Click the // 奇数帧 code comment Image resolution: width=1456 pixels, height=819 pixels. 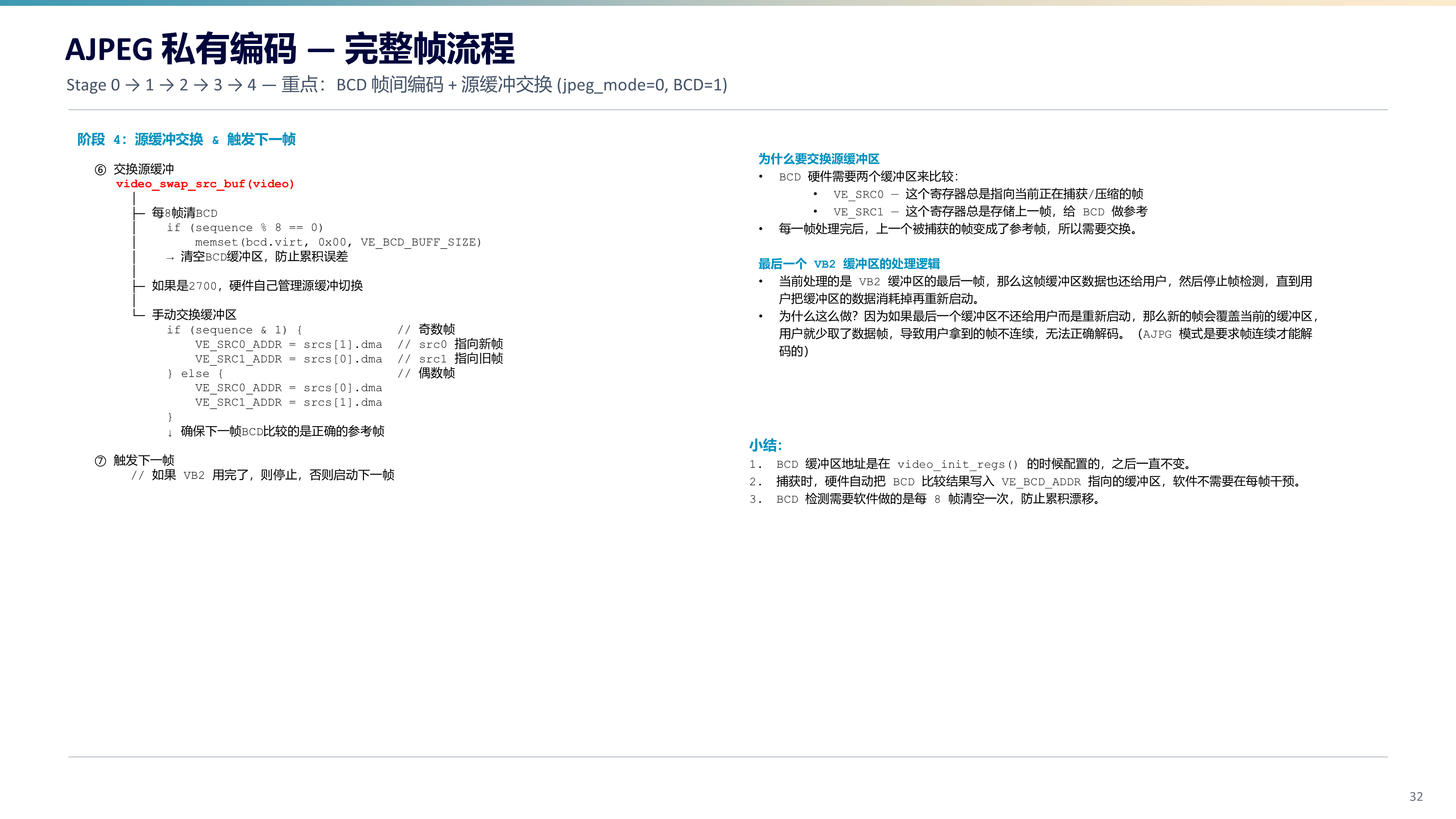[426, 329]
